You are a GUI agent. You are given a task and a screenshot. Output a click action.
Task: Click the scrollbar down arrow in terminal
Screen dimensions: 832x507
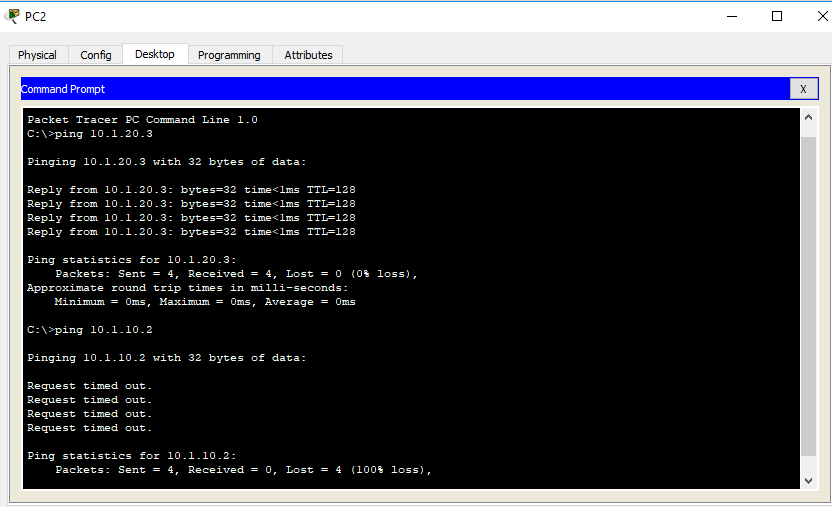coord(808,480)
